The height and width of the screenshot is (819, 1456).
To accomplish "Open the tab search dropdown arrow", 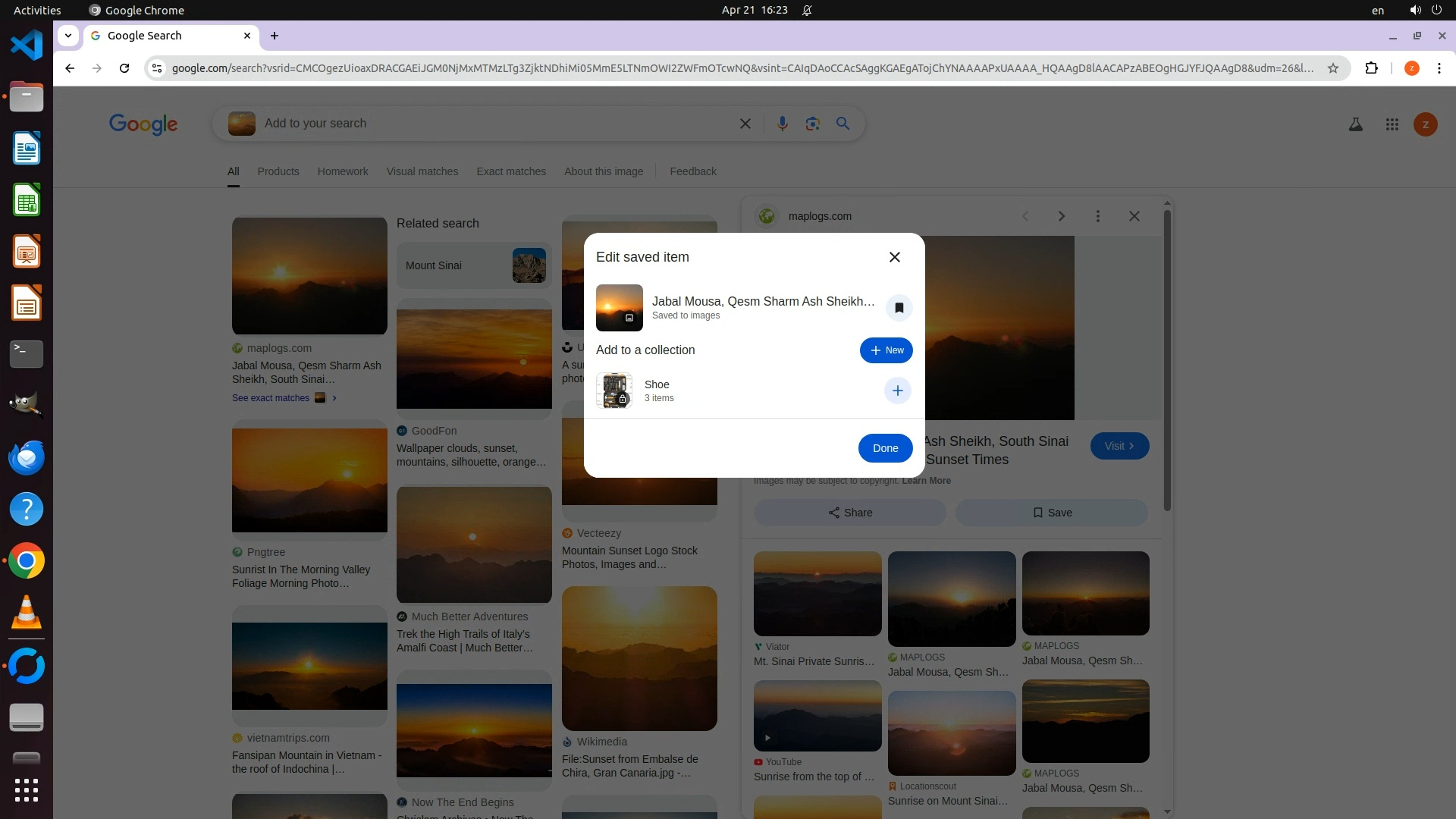I will (x=68, y=36).
